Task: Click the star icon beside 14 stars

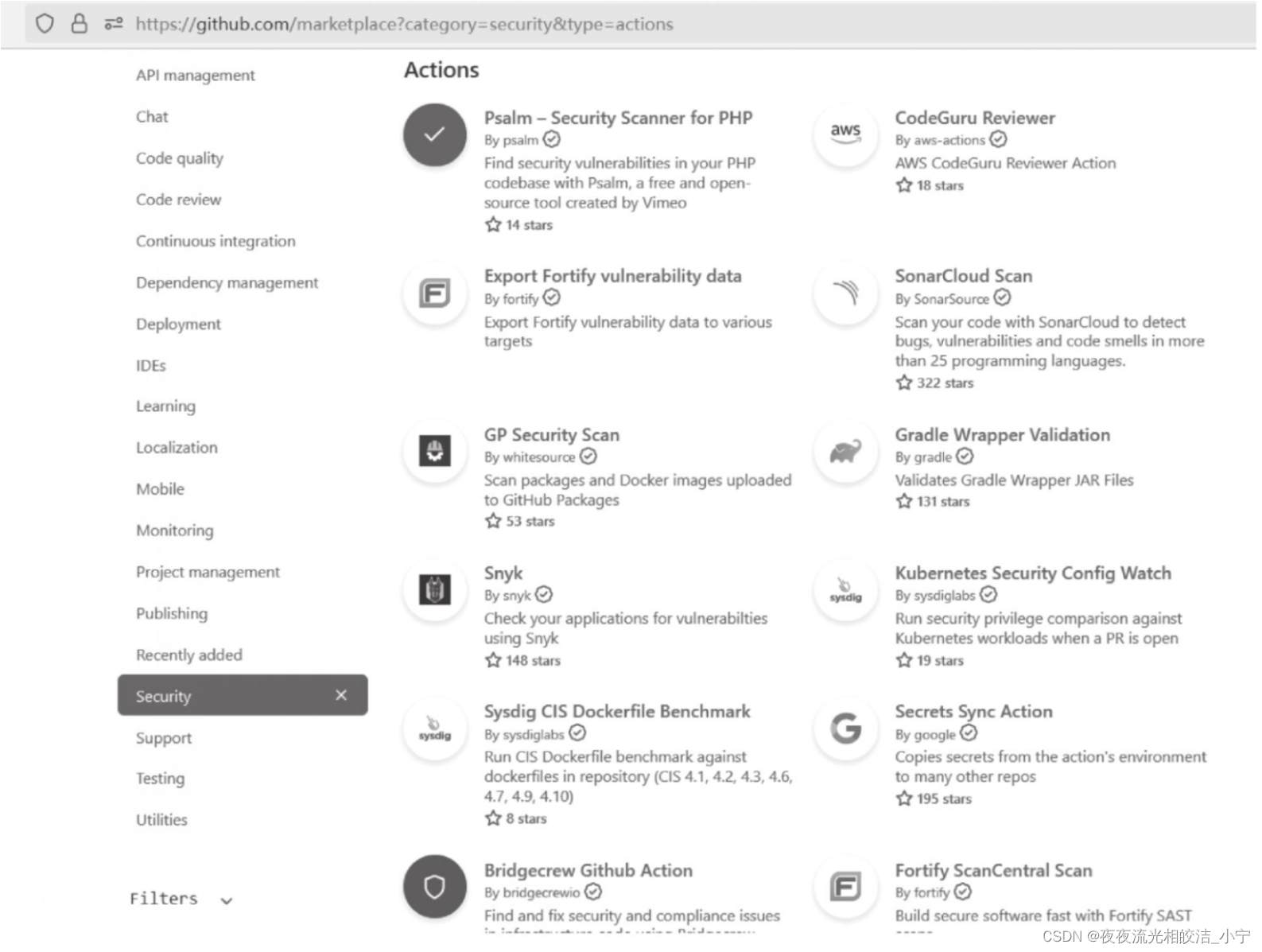Action: [493, 224]
